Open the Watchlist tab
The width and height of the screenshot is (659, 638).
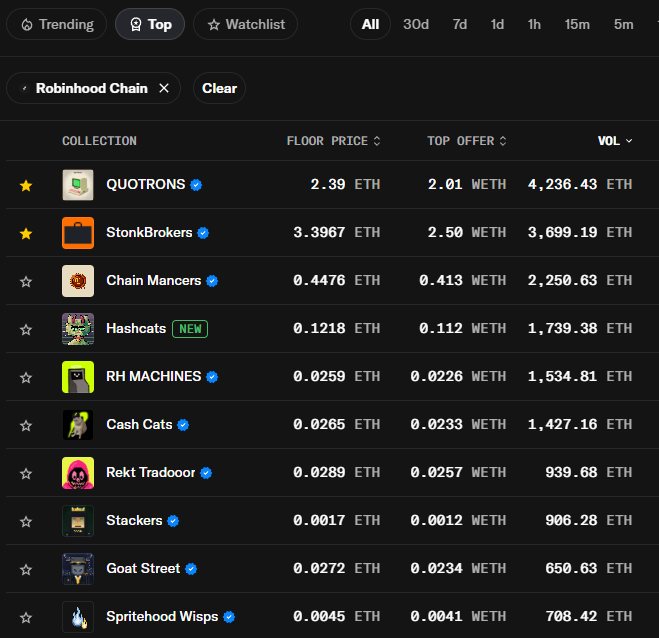(245, 24)
